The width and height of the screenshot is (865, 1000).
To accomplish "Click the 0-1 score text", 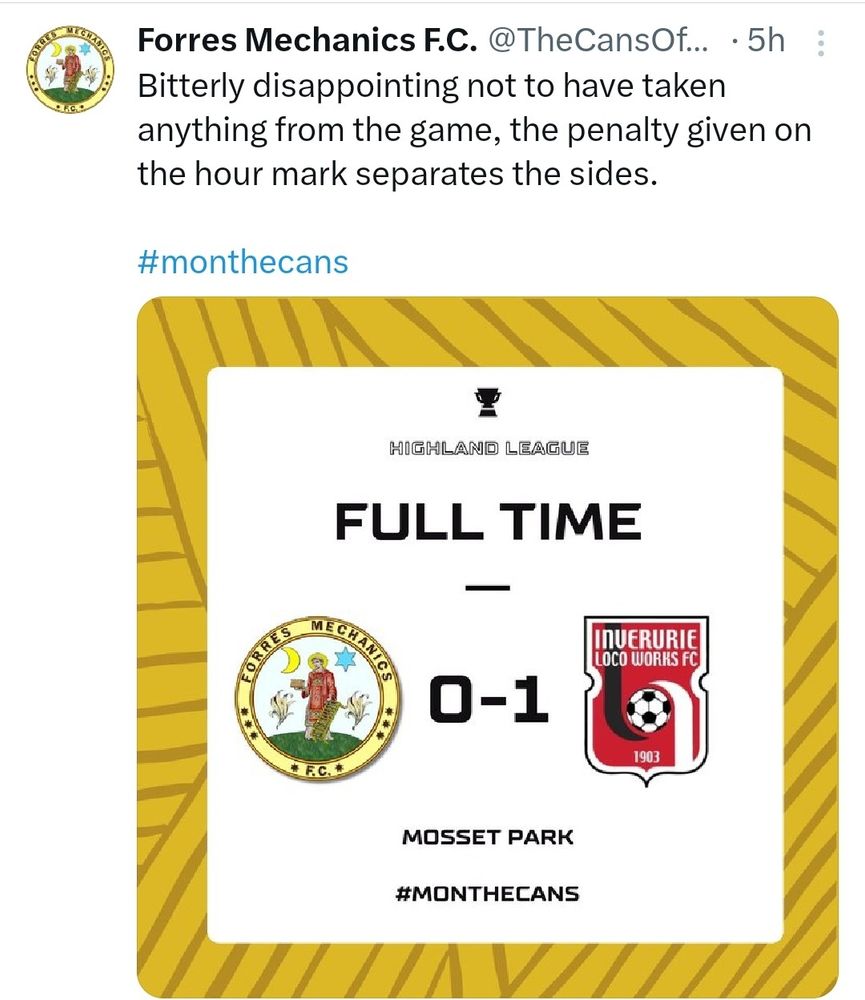I will tap(489, 699).
